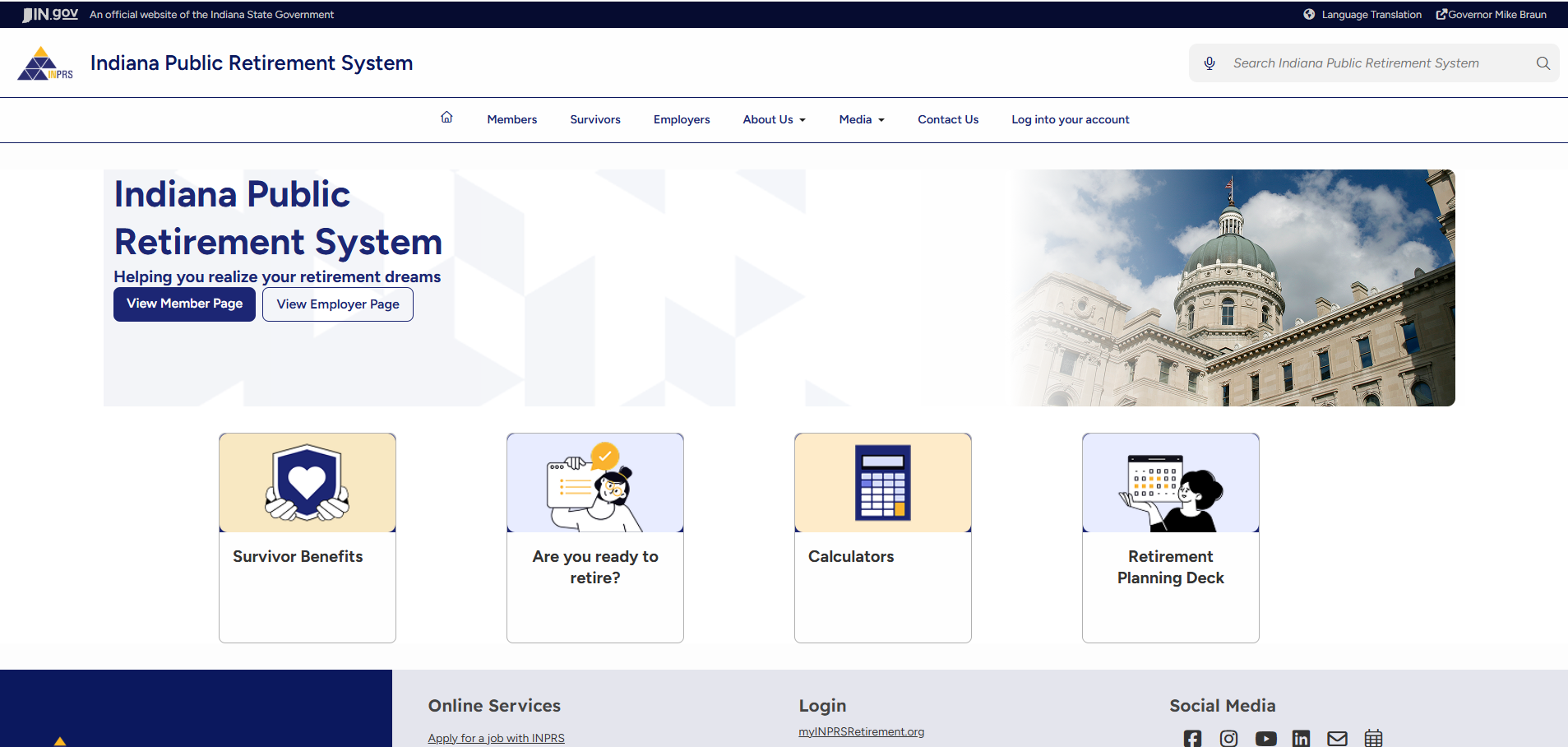The height and width of the screenshot is (747, 1568).
Task: Expand the Media dropdown
Action: coord(862,119)
